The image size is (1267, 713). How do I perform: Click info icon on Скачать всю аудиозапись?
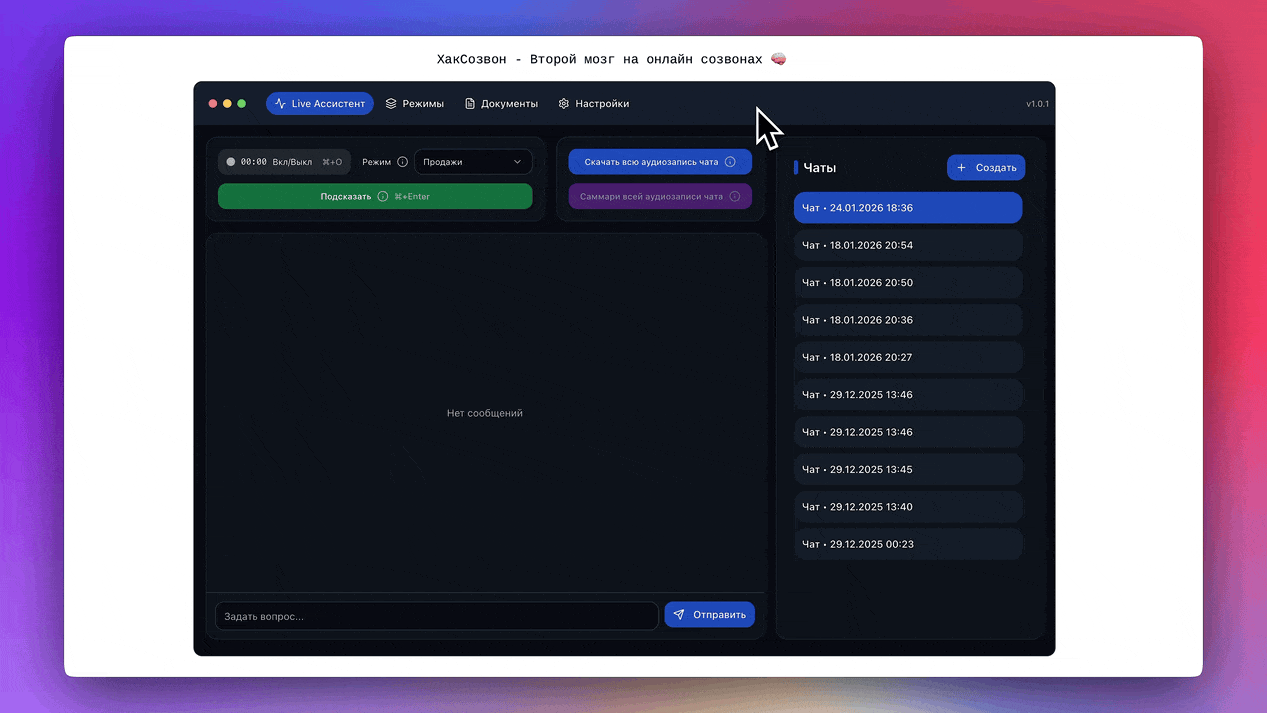coord(730,162)
